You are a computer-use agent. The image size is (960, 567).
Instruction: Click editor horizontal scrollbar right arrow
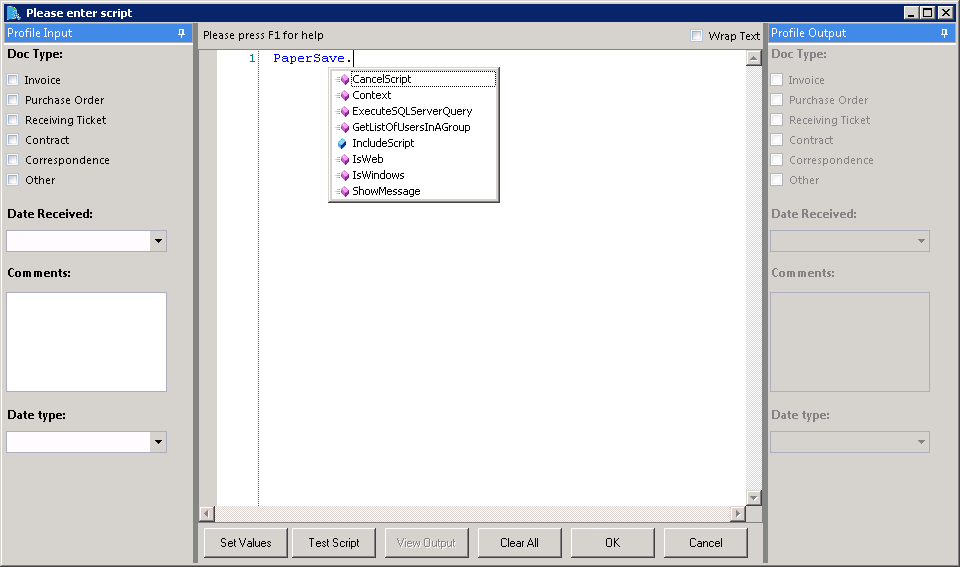pyautogui.click(x=738, y=513)
